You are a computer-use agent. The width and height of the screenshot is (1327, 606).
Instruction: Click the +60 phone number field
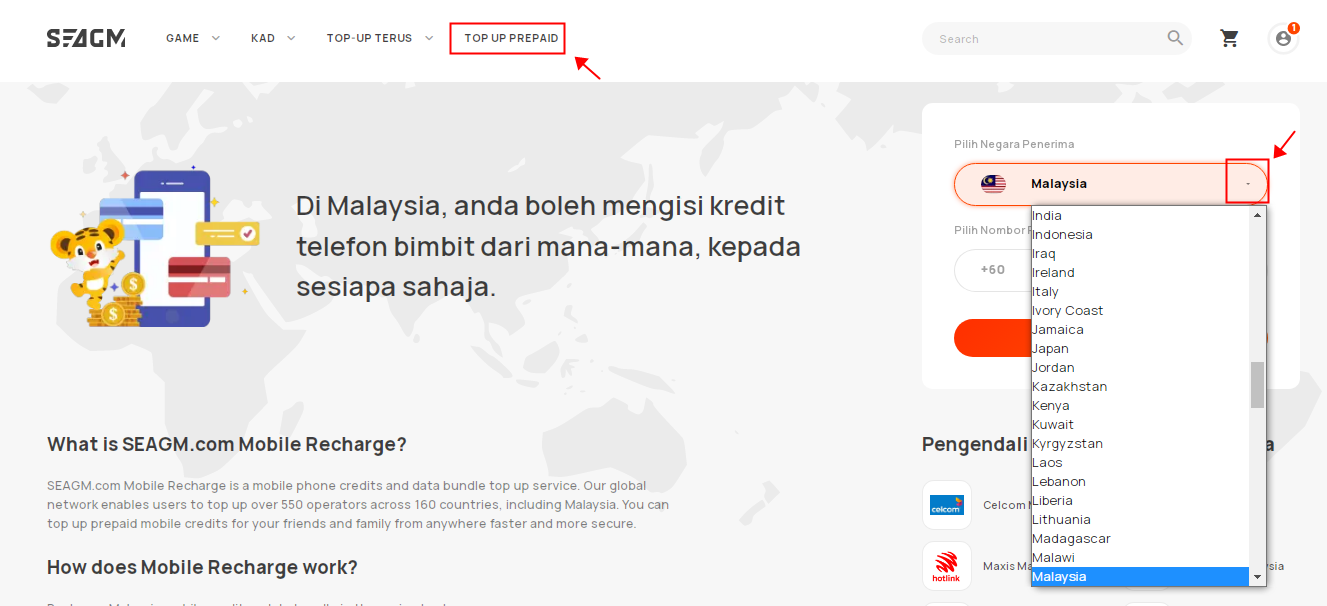992,270
